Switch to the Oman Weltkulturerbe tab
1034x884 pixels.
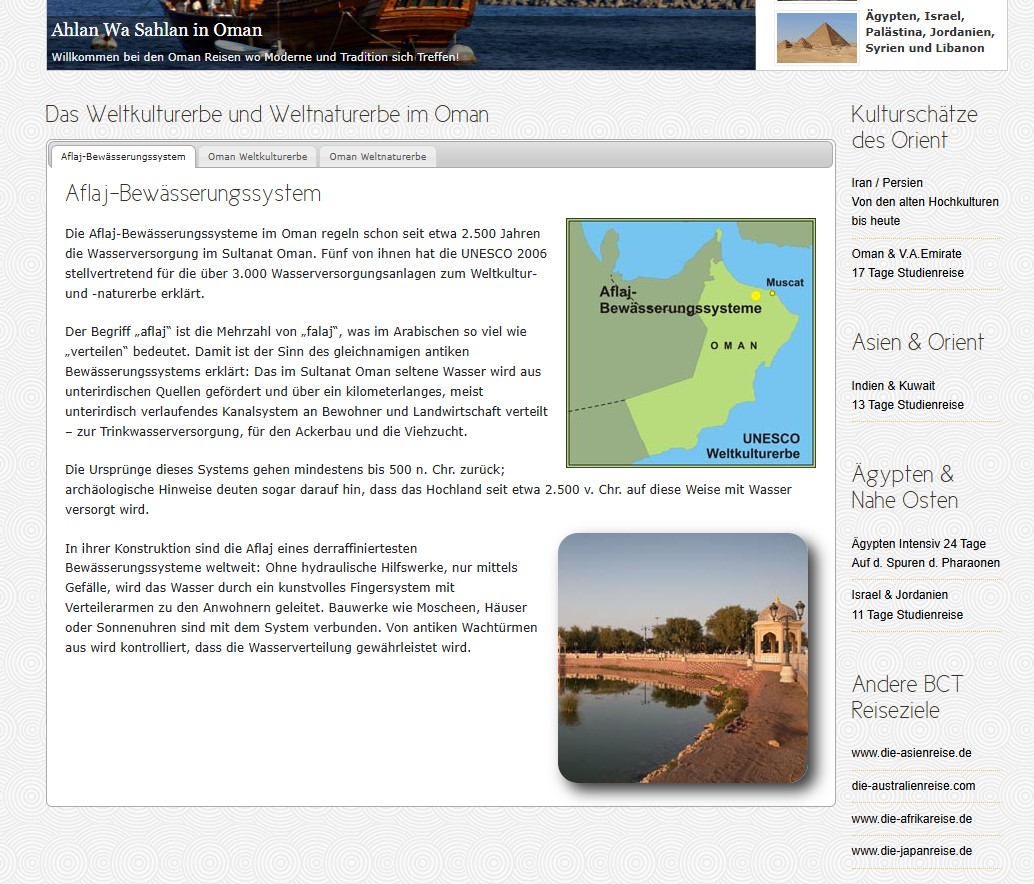pyautogui.click(x=257, y=157)
